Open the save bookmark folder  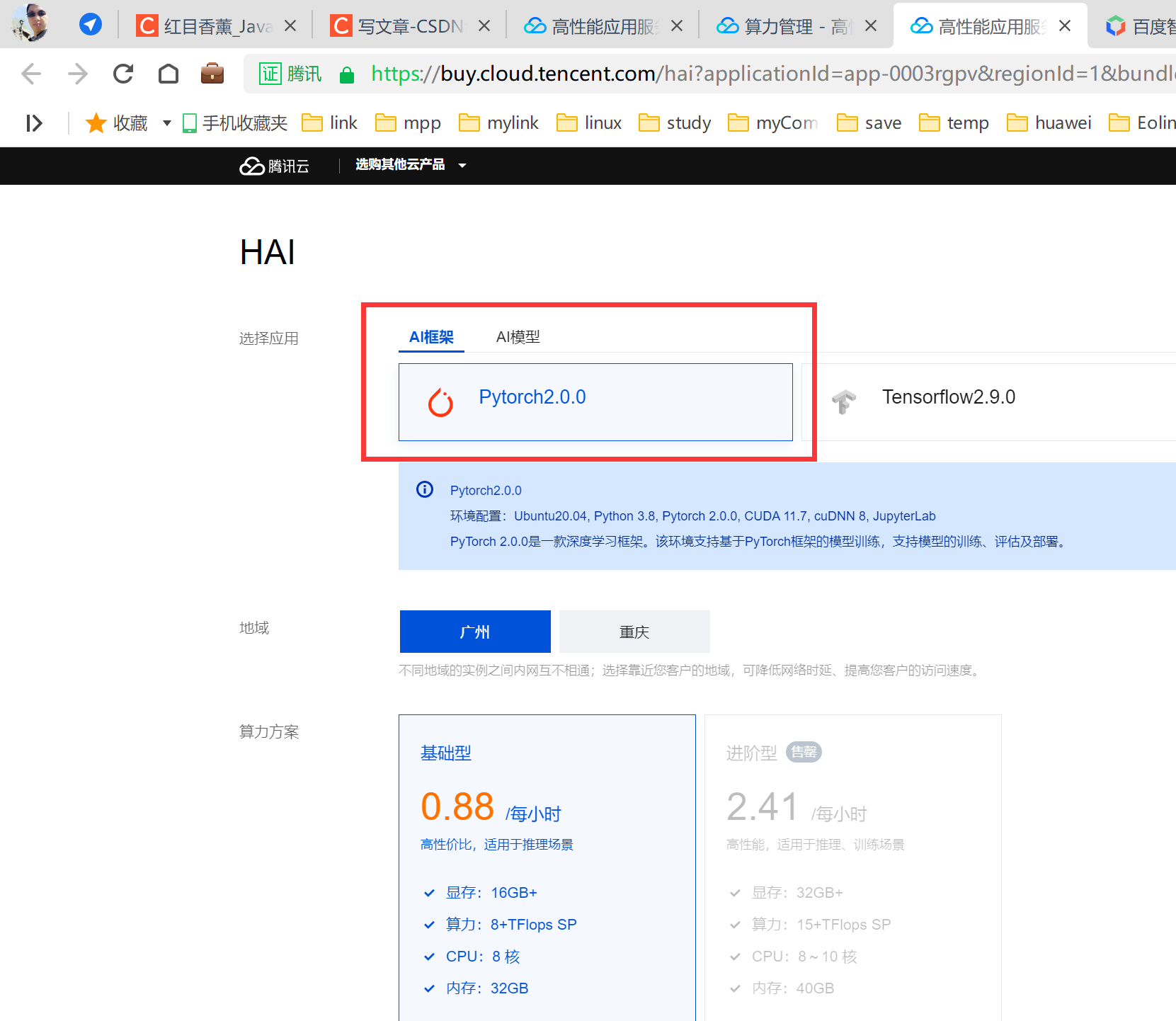(x=869, y=123)
